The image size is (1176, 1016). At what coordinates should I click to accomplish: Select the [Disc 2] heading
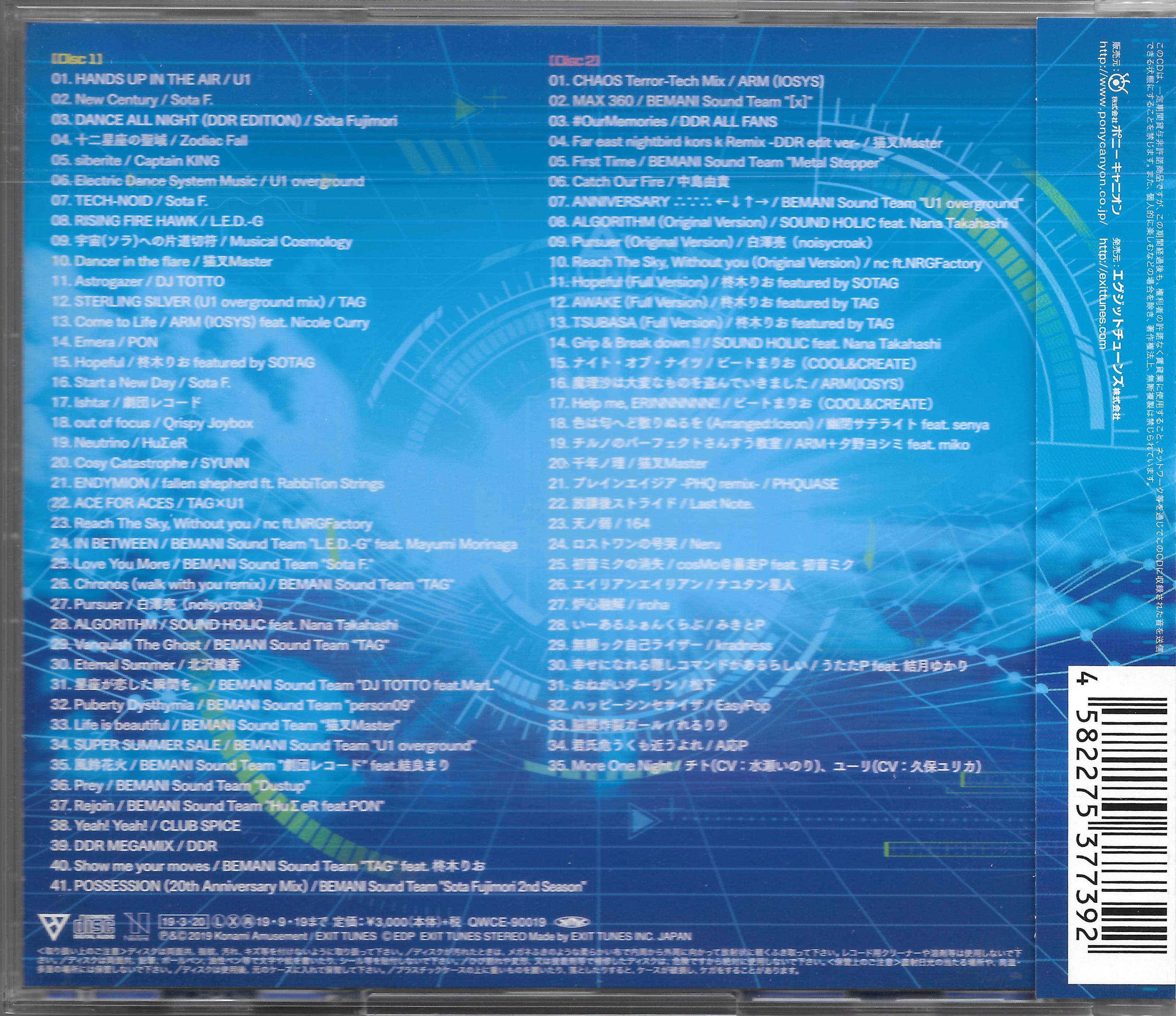pyautogui.click(x=574, y=60)
